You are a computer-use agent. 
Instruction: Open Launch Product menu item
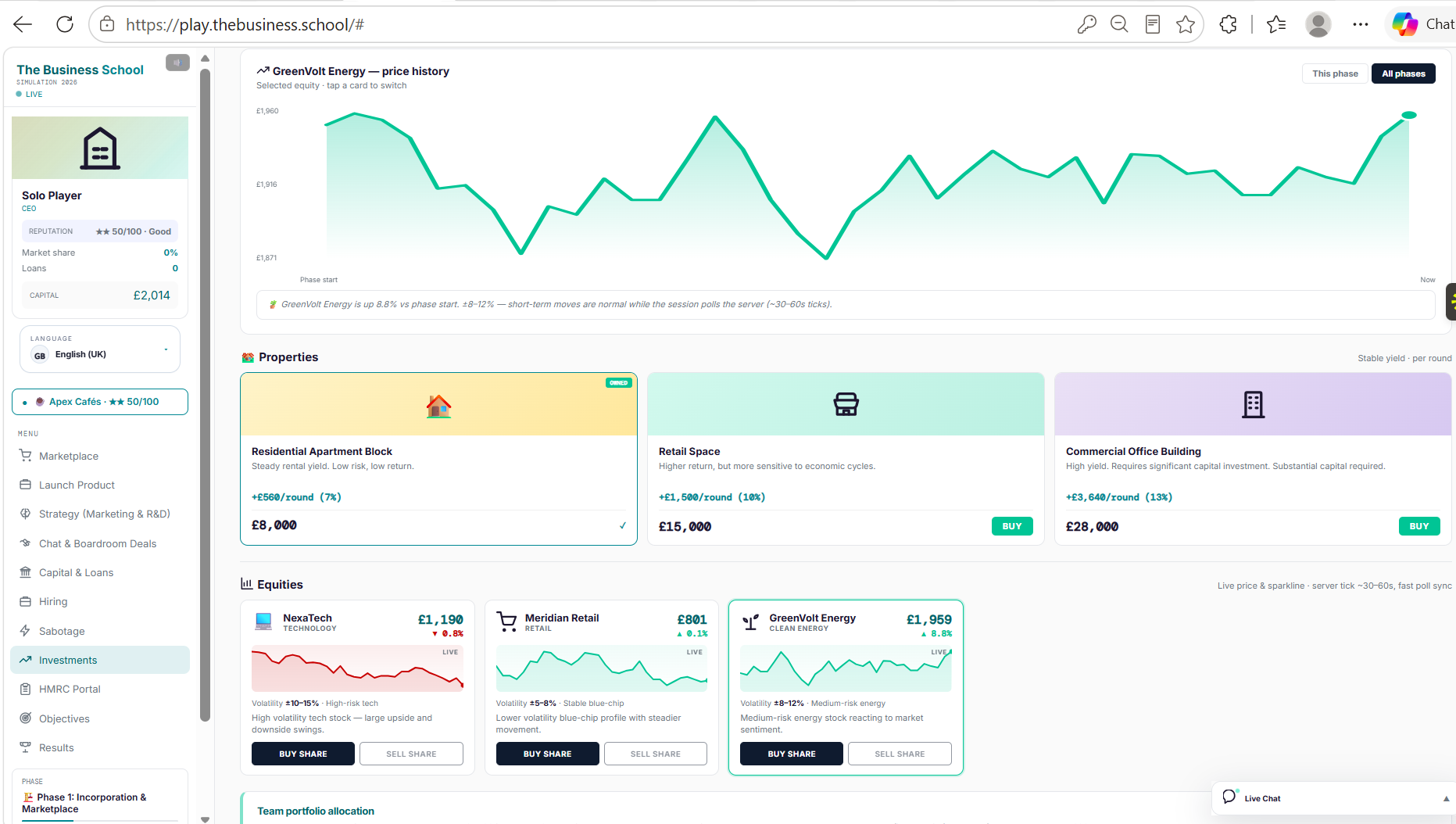coord(100,485)
